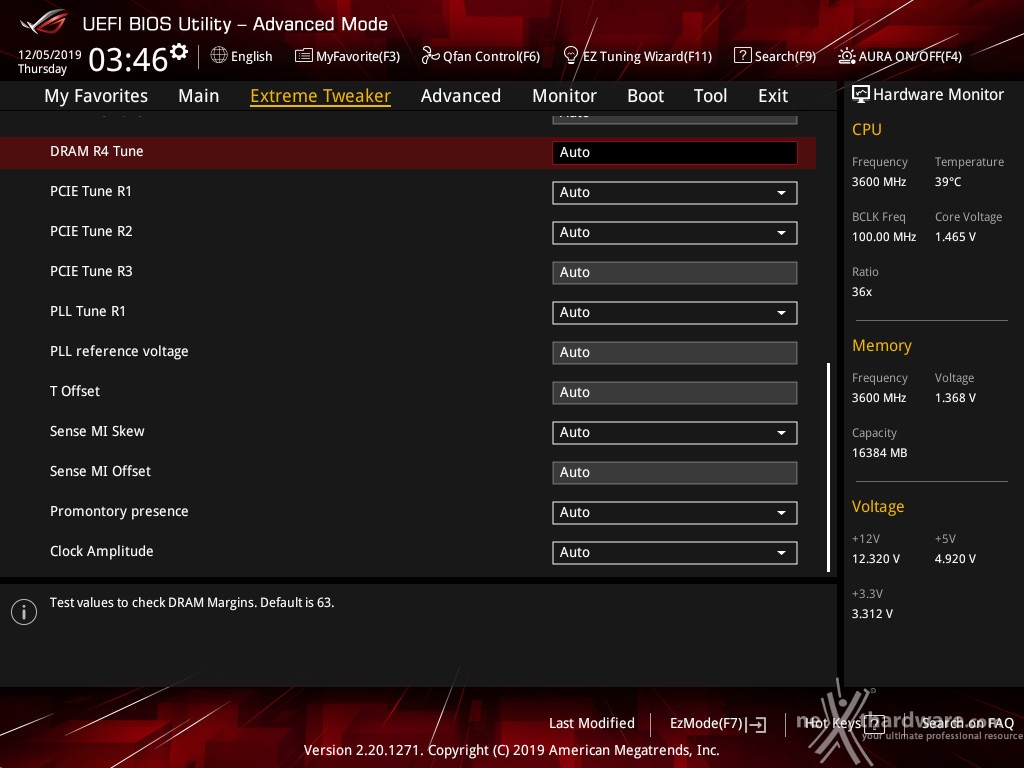Select the T Offset label
This screenshot has width=1024, height=768.
(75, 391)
